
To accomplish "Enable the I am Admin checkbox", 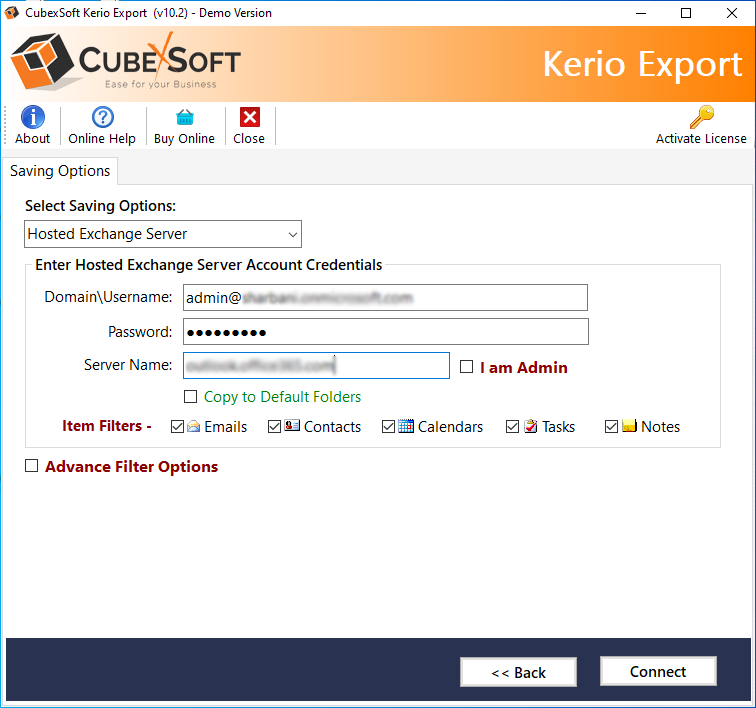I will point(466,367).
